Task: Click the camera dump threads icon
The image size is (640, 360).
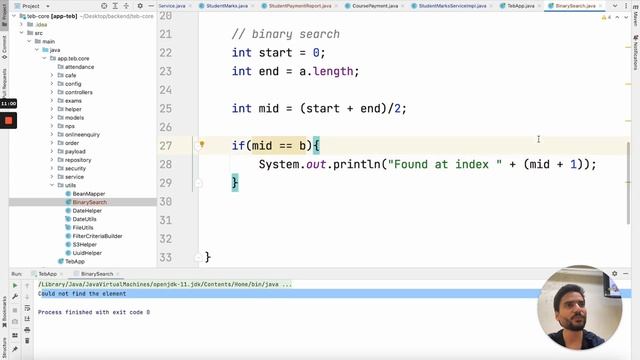Action: pyautogui.click(x=15, y=322)
